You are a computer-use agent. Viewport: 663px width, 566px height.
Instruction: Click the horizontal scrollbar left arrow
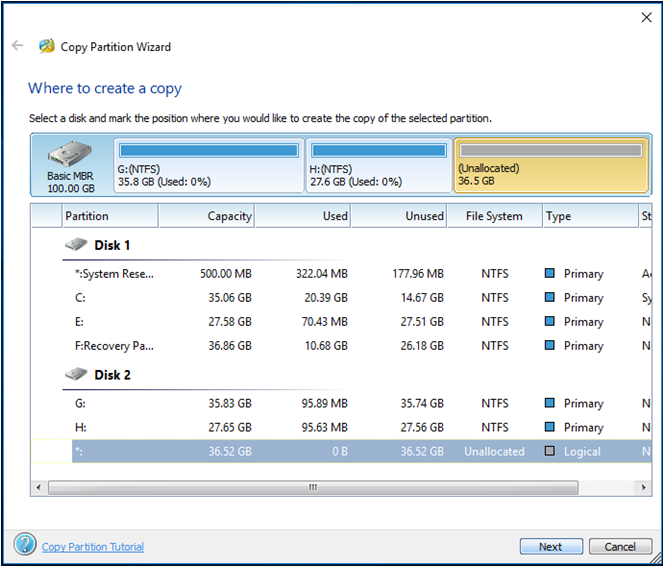(38, 487)
